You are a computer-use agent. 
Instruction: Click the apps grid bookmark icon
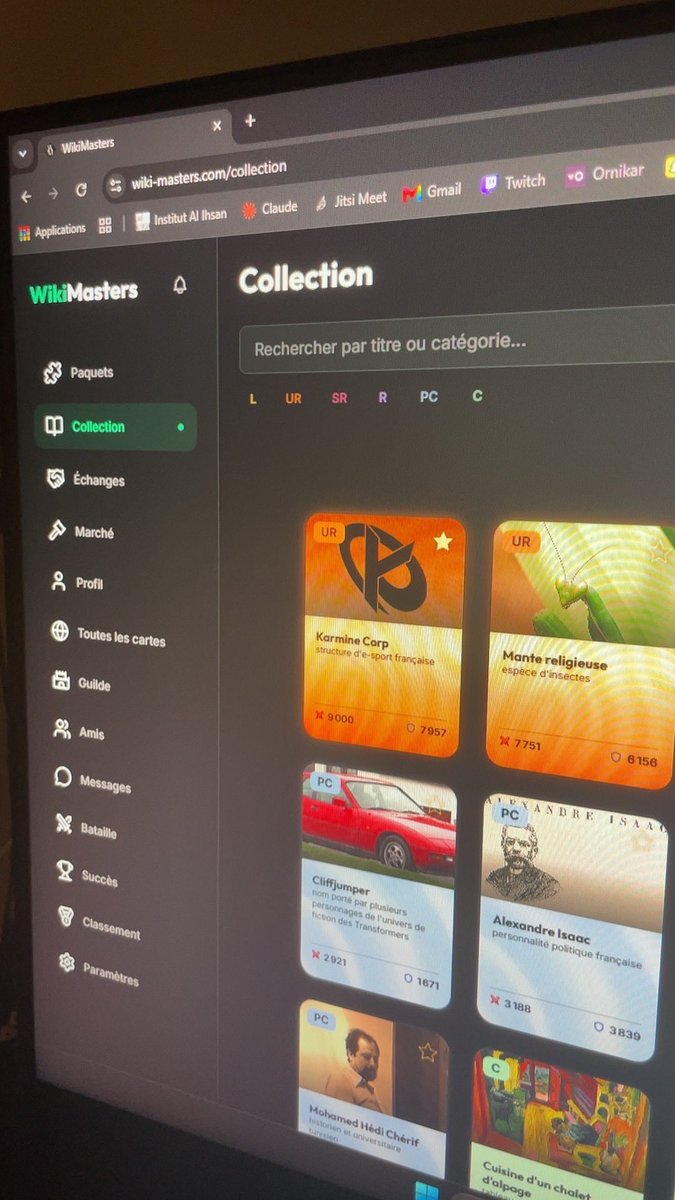point(105,226)
